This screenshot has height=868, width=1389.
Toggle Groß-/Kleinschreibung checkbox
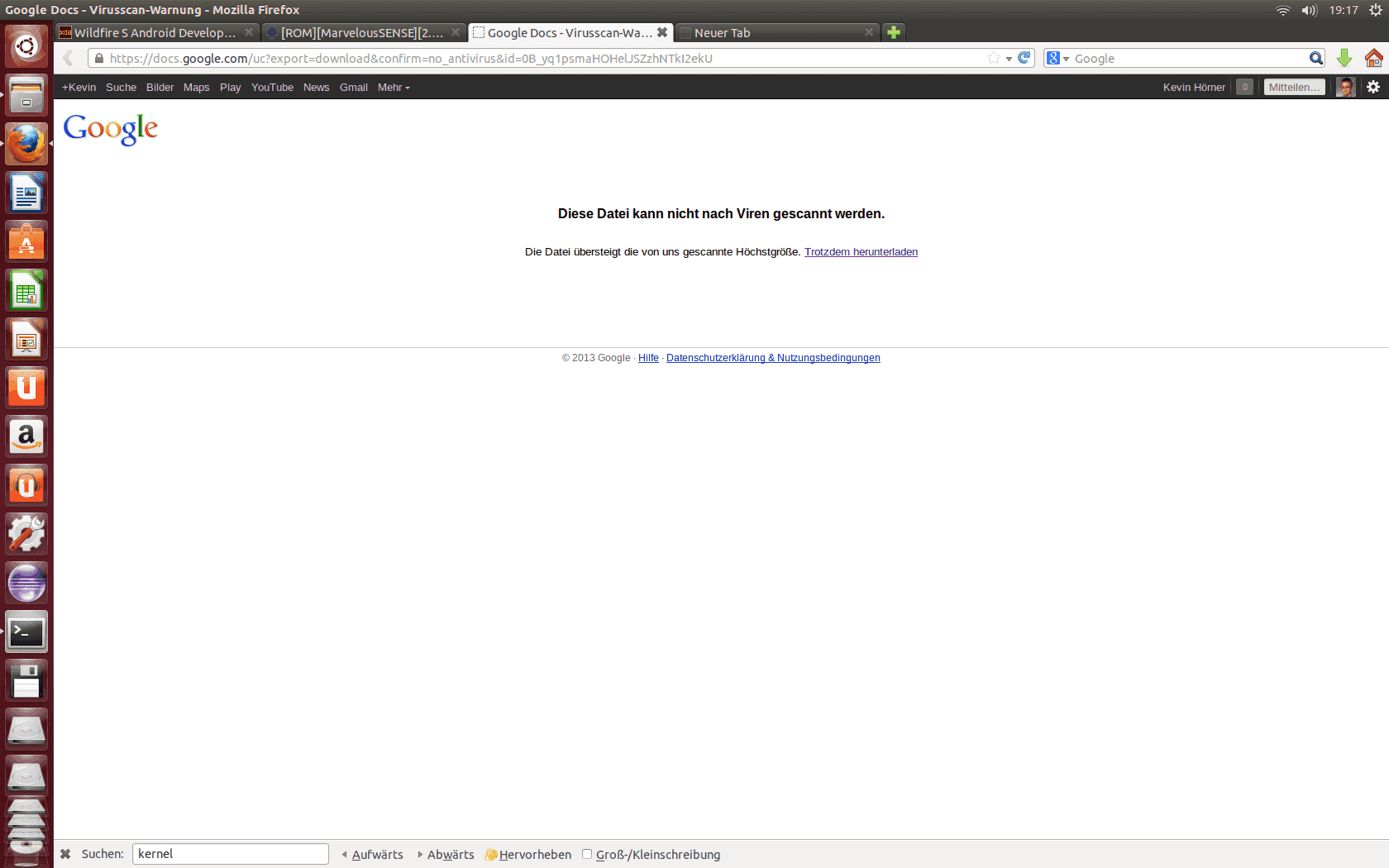[587, 854]
